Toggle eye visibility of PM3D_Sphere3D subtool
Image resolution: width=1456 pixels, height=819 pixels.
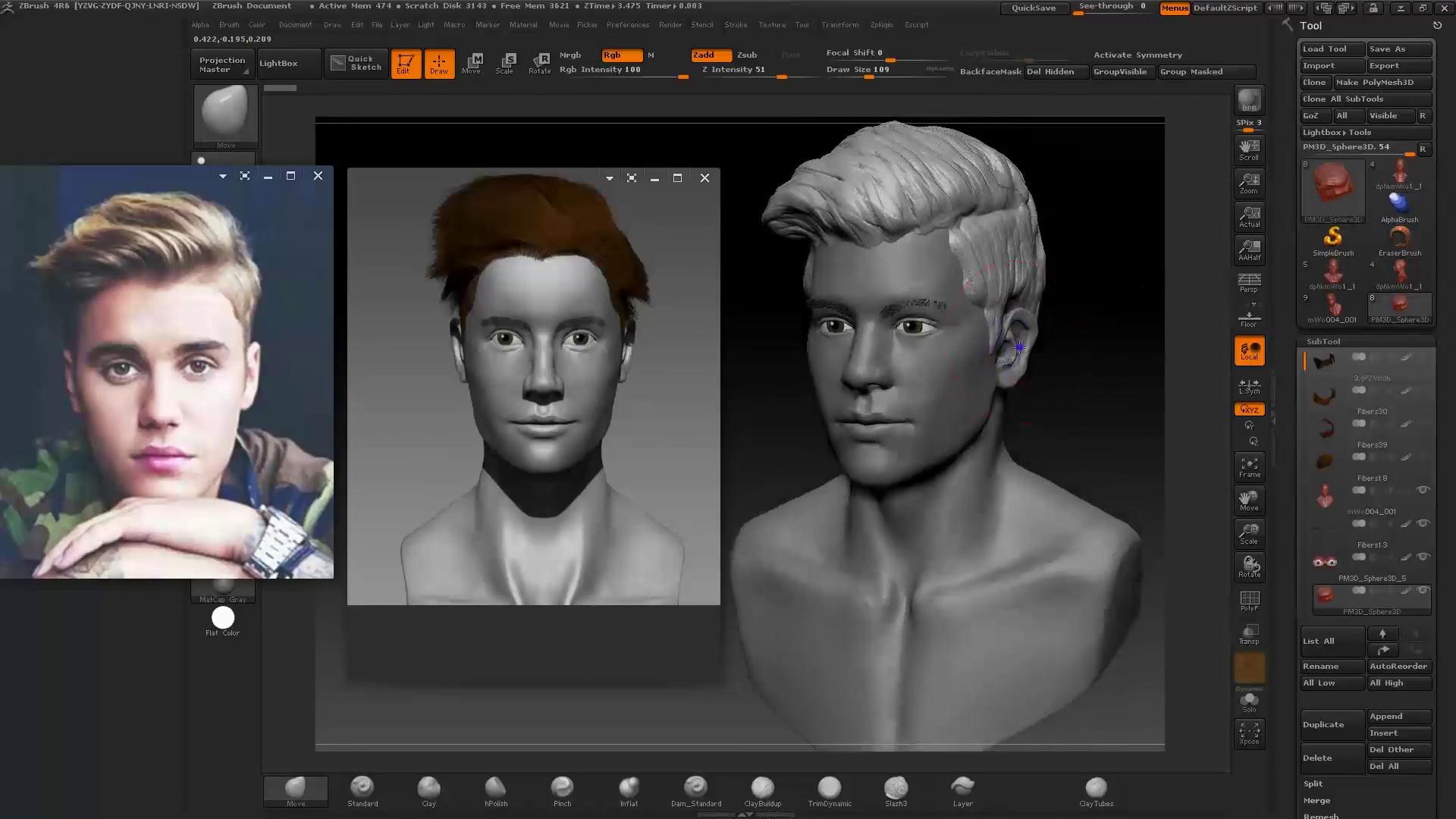(1423, 590)
